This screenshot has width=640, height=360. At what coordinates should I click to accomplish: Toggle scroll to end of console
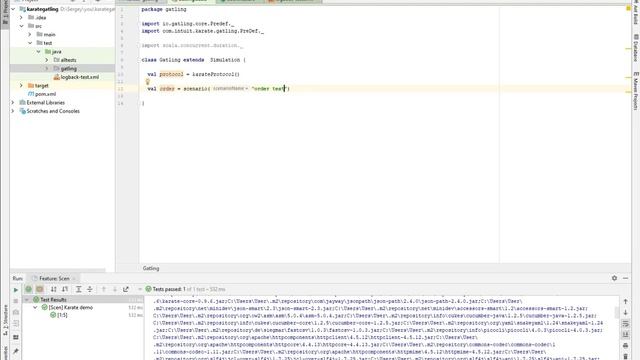pyautogui.click(x=625, y=335)
